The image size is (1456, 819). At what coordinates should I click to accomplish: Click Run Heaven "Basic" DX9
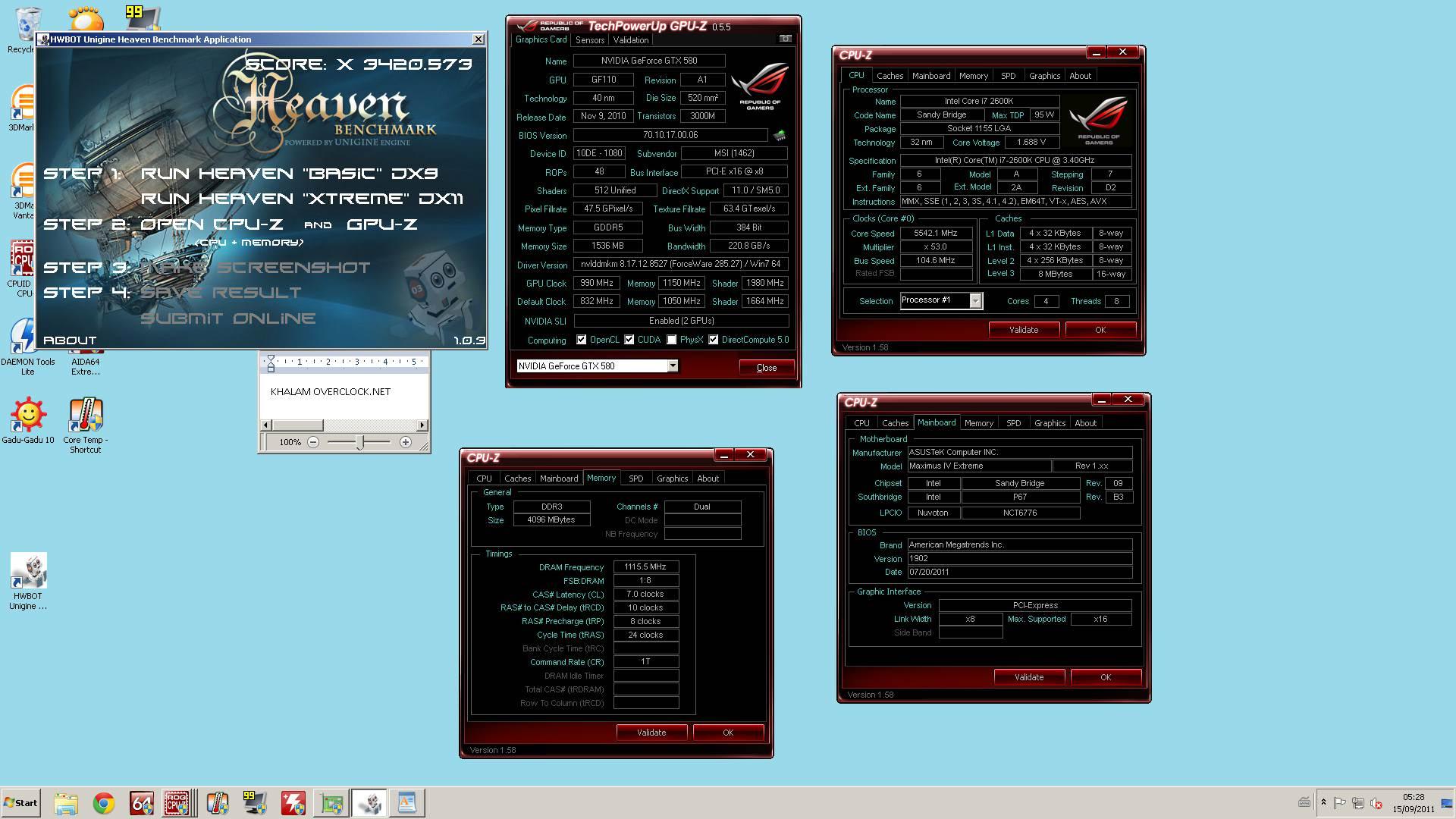coord(290,174)
